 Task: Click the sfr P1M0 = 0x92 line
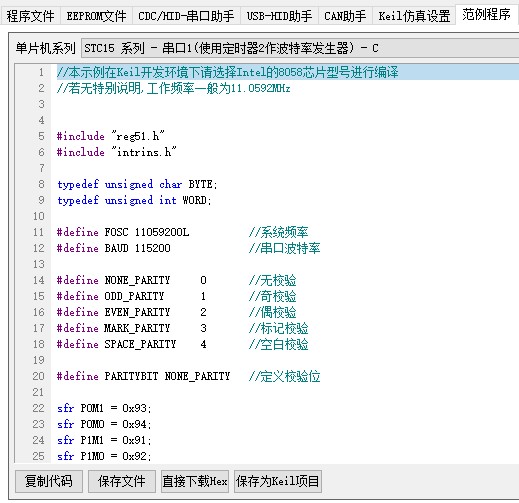[104, 456]
